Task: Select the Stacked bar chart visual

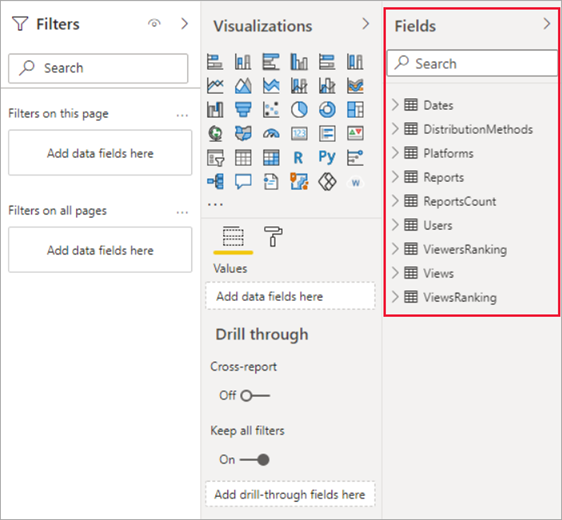Action: (x=215, y=61)
